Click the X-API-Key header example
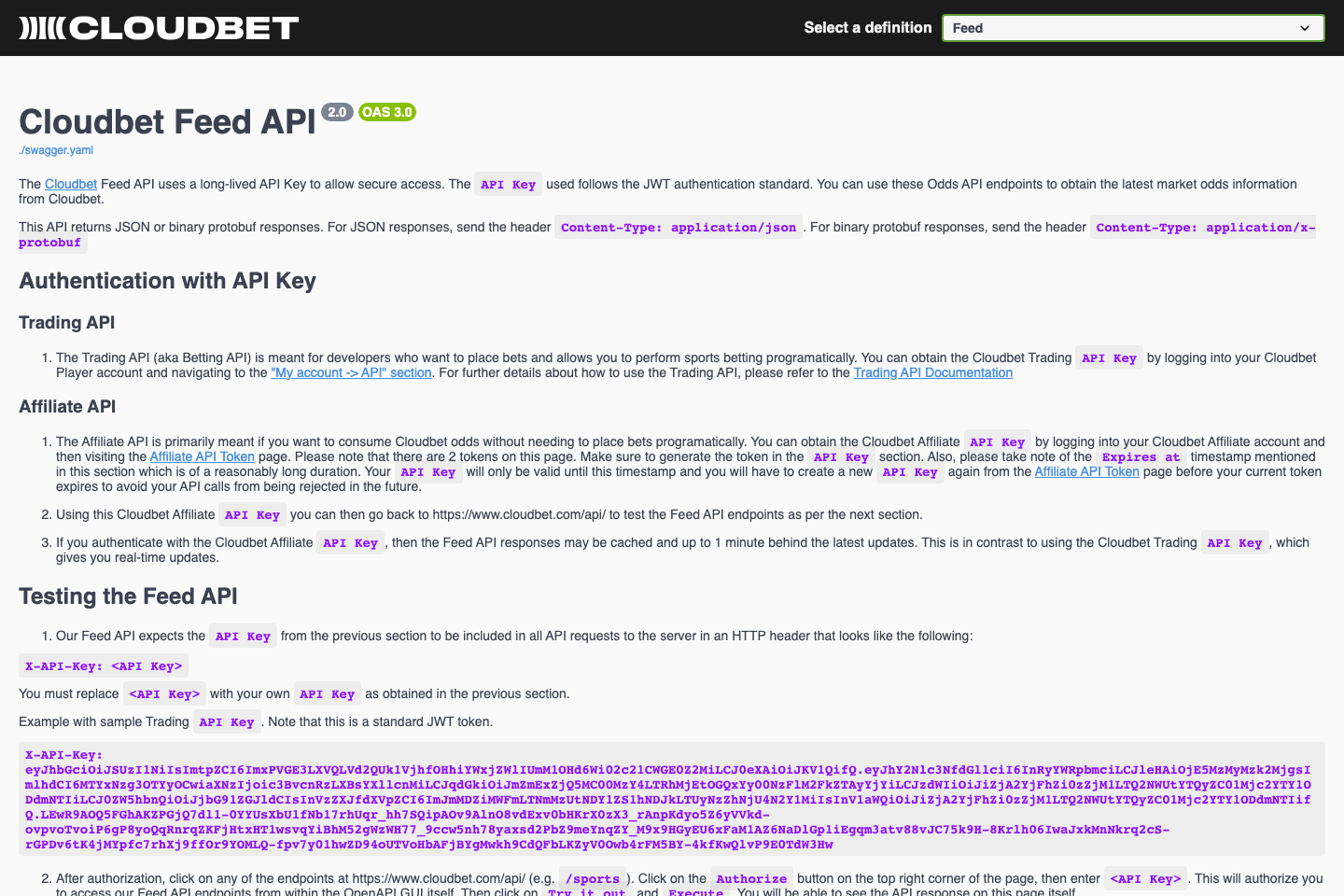 [x=103, y=665]
